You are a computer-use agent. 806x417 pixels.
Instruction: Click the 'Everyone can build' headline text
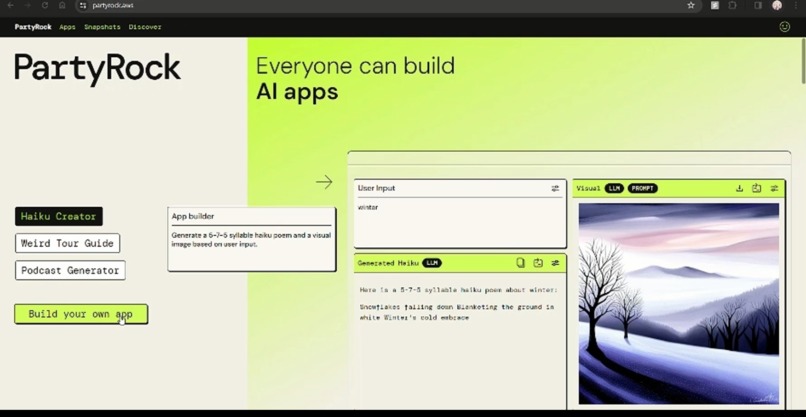355,66
